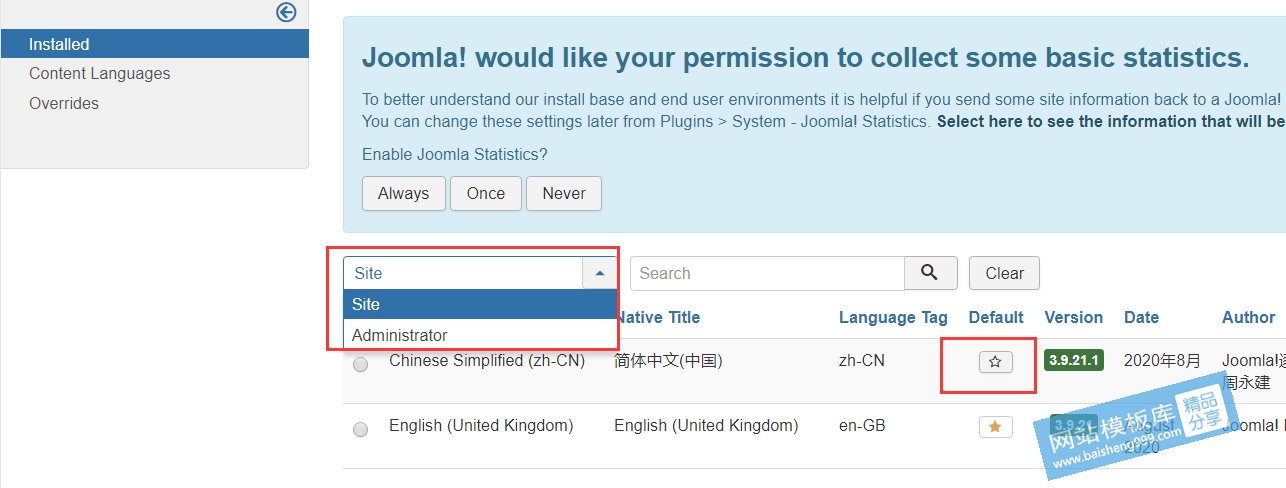This screenshot has width=1286, height=488.
Task: Click the 'Chinese Simplified (zh-CN)' row title
Action: [x=487, y=360]
